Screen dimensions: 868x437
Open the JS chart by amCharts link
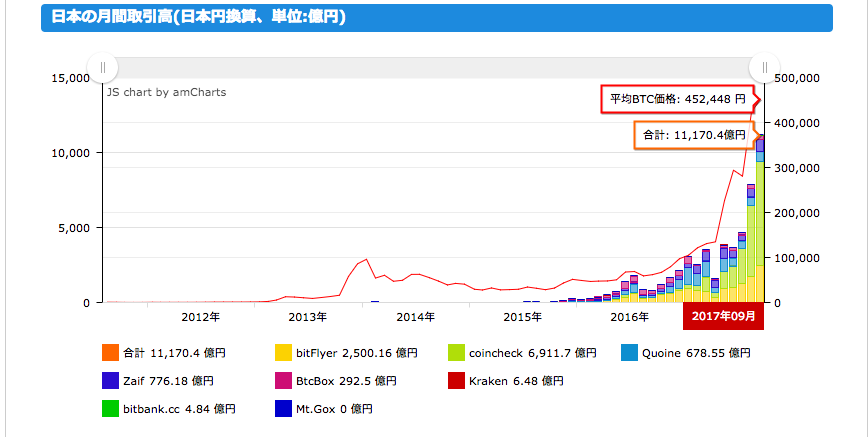click(167, 92)
